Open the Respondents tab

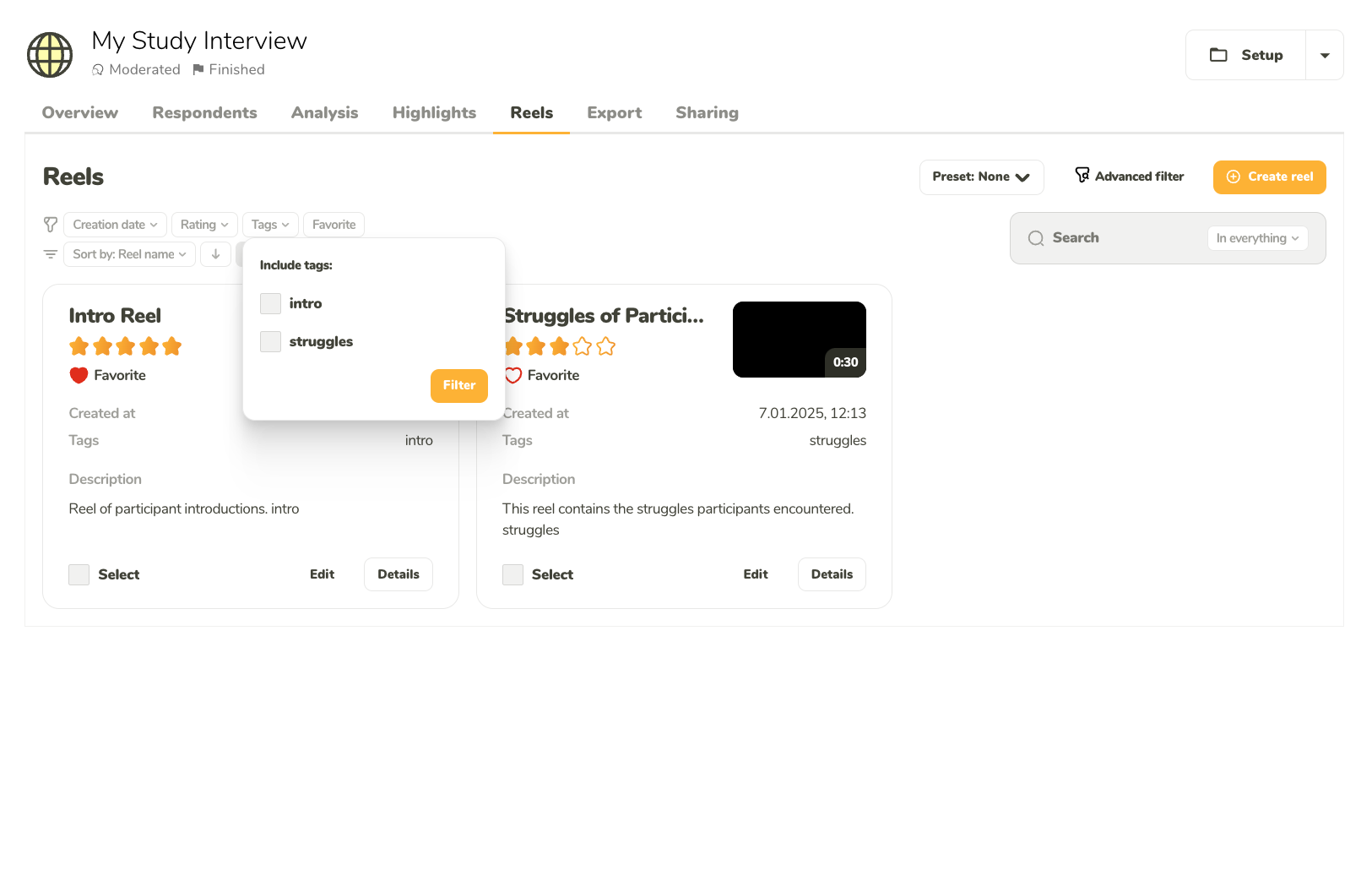click(204, 113)
